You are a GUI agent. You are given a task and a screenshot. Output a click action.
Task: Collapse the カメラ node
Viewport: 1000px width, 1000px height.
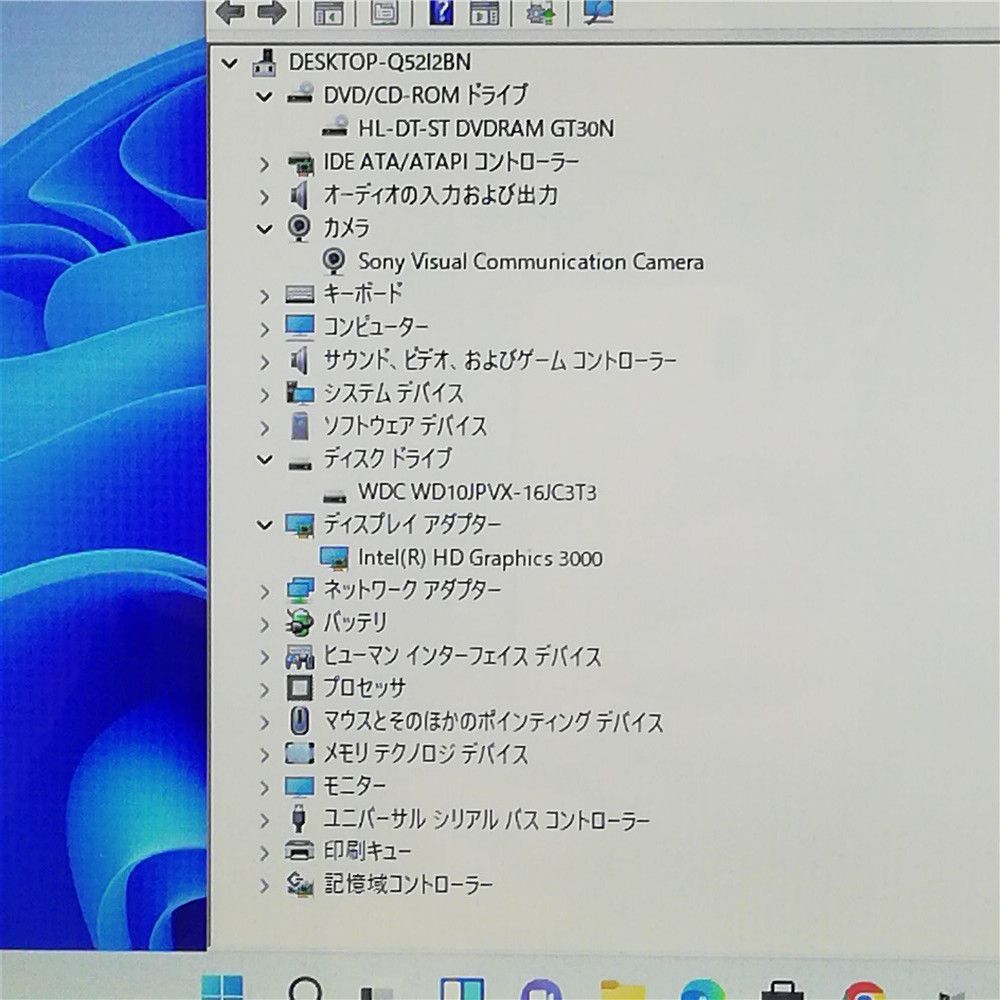coord(264,229)
